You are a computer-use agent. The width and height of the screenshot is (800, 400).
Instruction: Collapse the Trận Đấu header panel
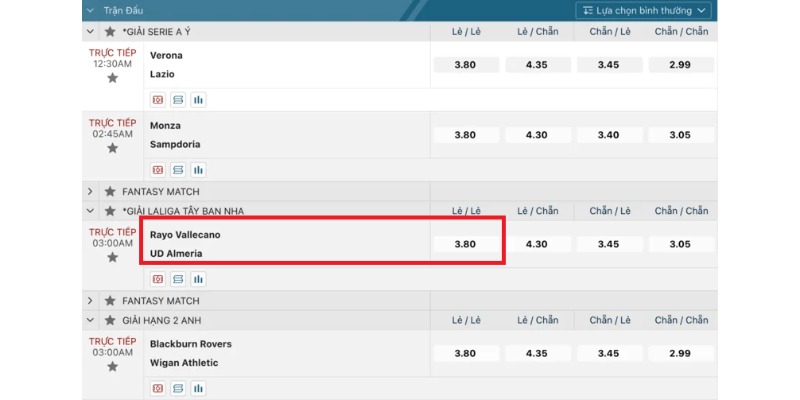91,11
